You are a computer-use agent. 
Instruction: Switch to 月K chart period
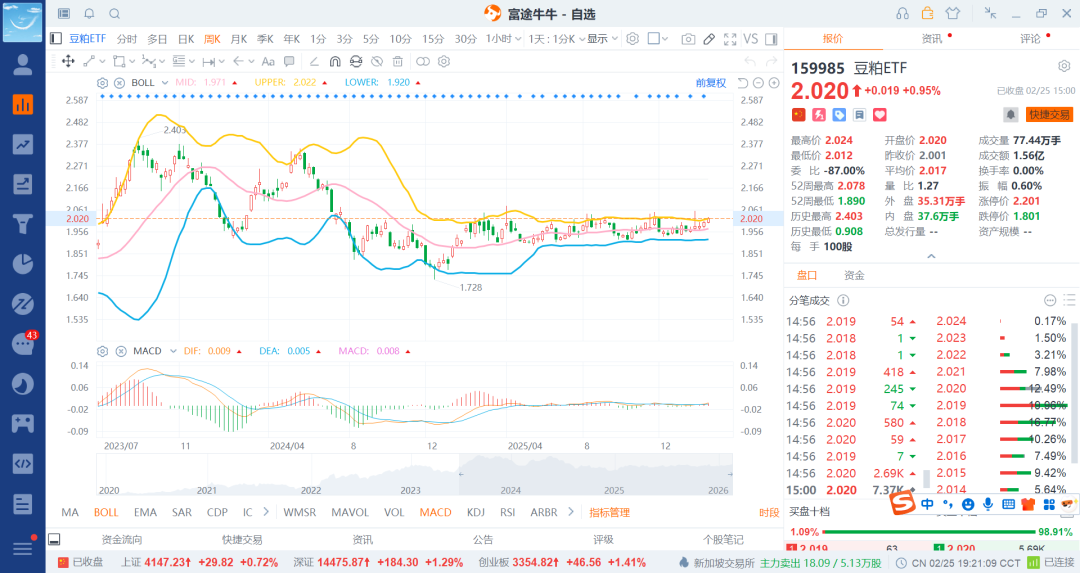(x=238, y=39)
